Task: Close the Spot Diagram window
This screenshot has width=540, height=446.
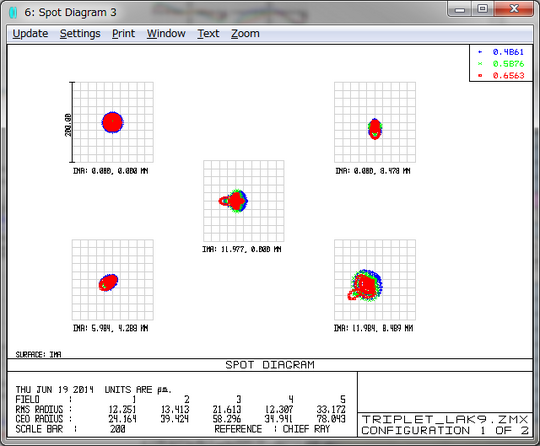Action: tap(514, 9)
